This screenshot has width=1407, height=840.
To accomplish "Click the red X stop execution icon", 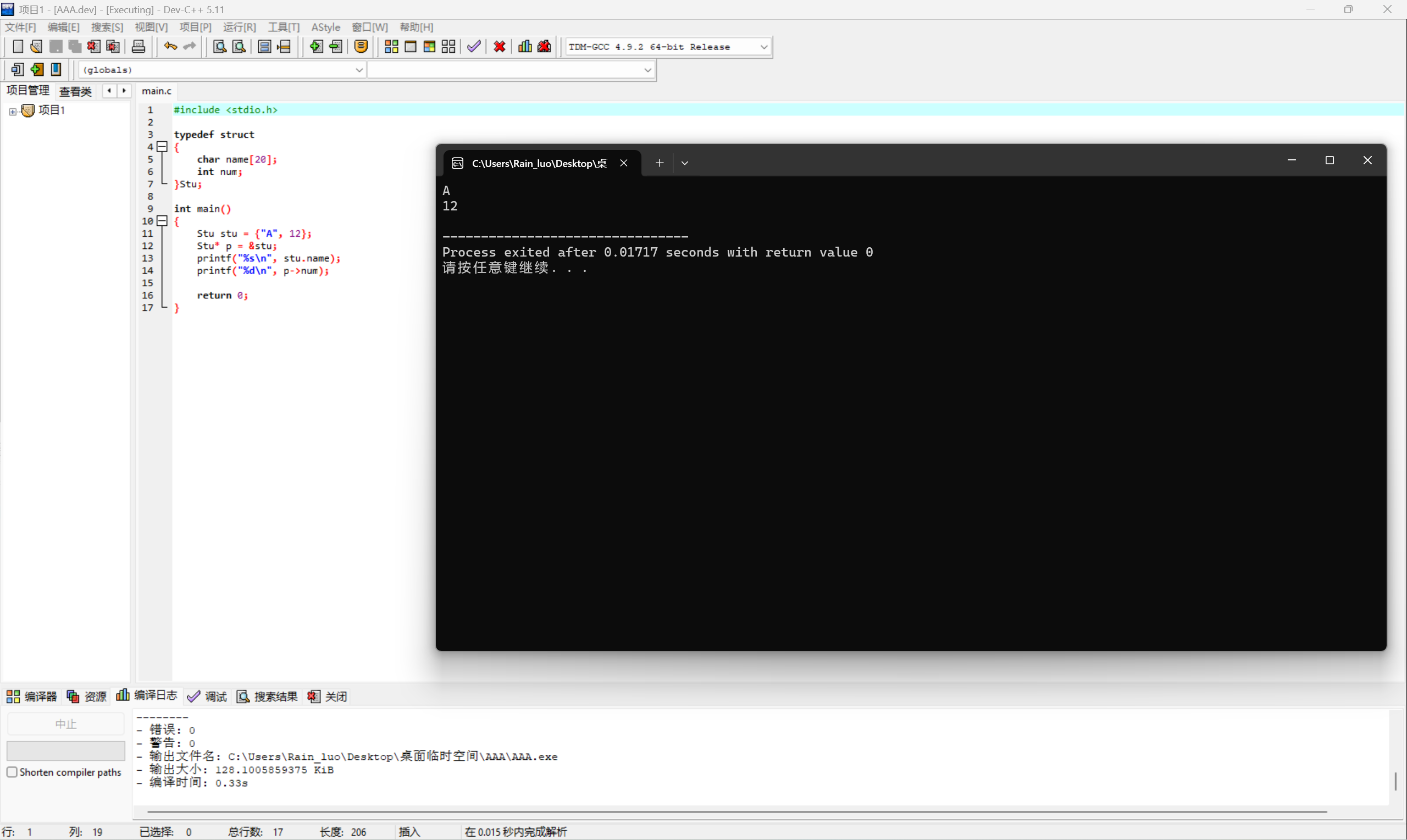I will coord(500,47).
